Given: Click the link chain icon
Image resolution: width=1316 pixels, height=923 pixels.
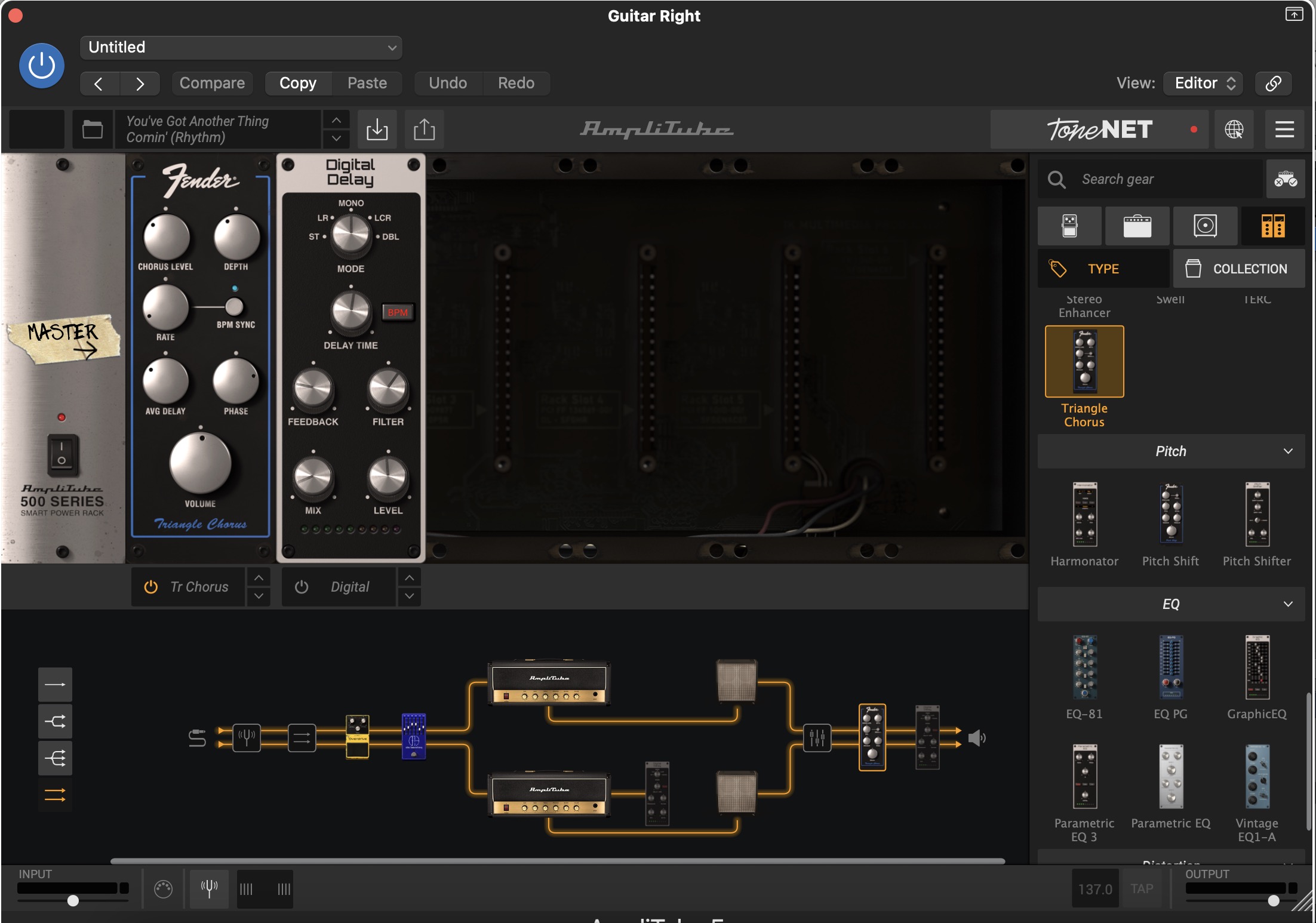Looking at the screenshot, I should click(x=1273, y=83).
